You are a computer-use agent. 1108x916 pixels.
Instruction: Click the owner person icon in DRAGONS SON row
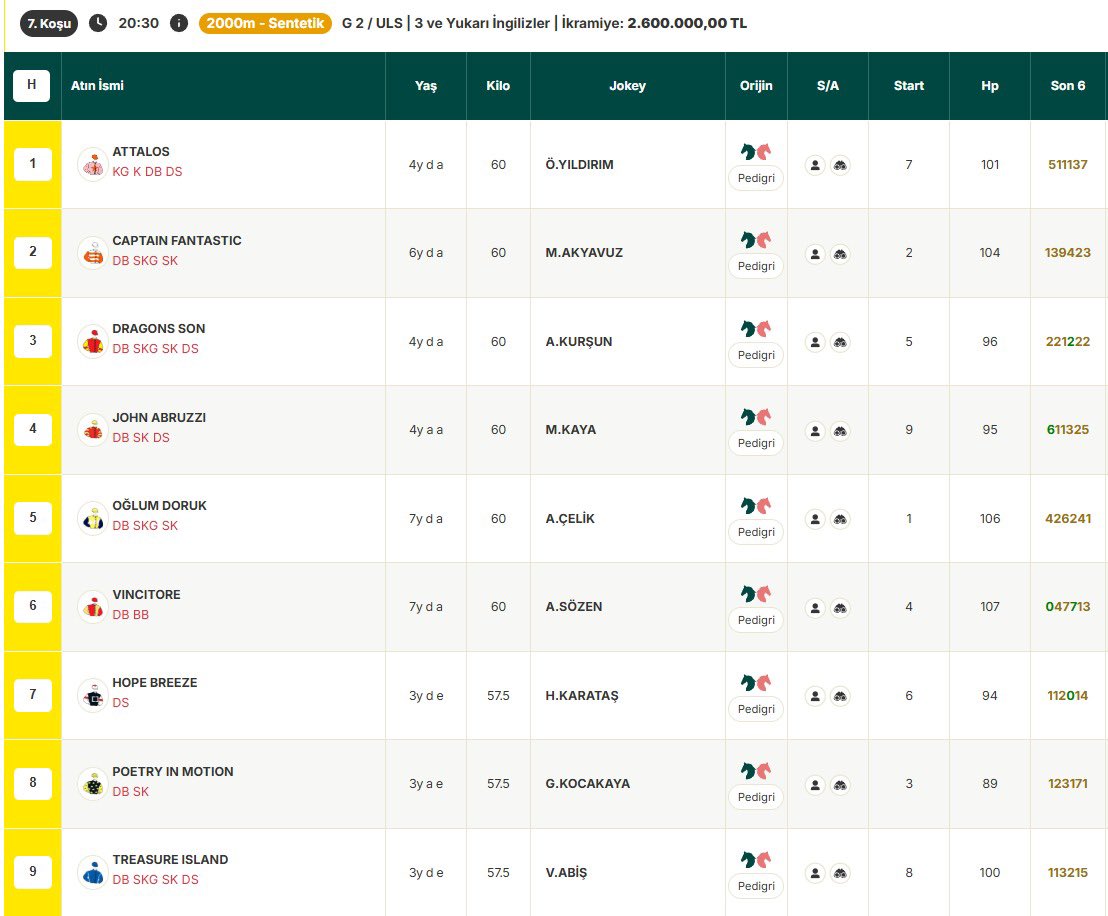click(815, 342)
